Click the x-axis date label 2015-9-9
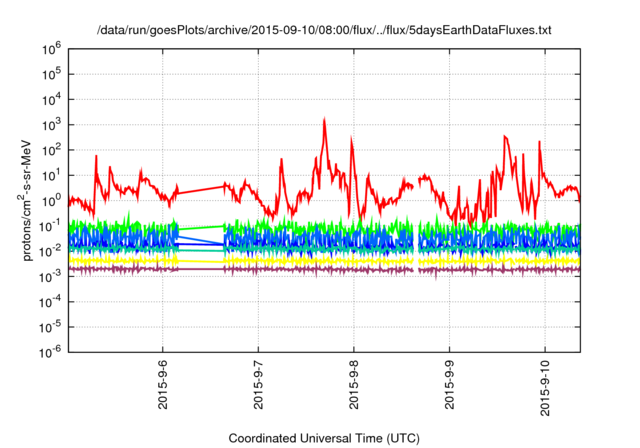 tap(449, 385)
